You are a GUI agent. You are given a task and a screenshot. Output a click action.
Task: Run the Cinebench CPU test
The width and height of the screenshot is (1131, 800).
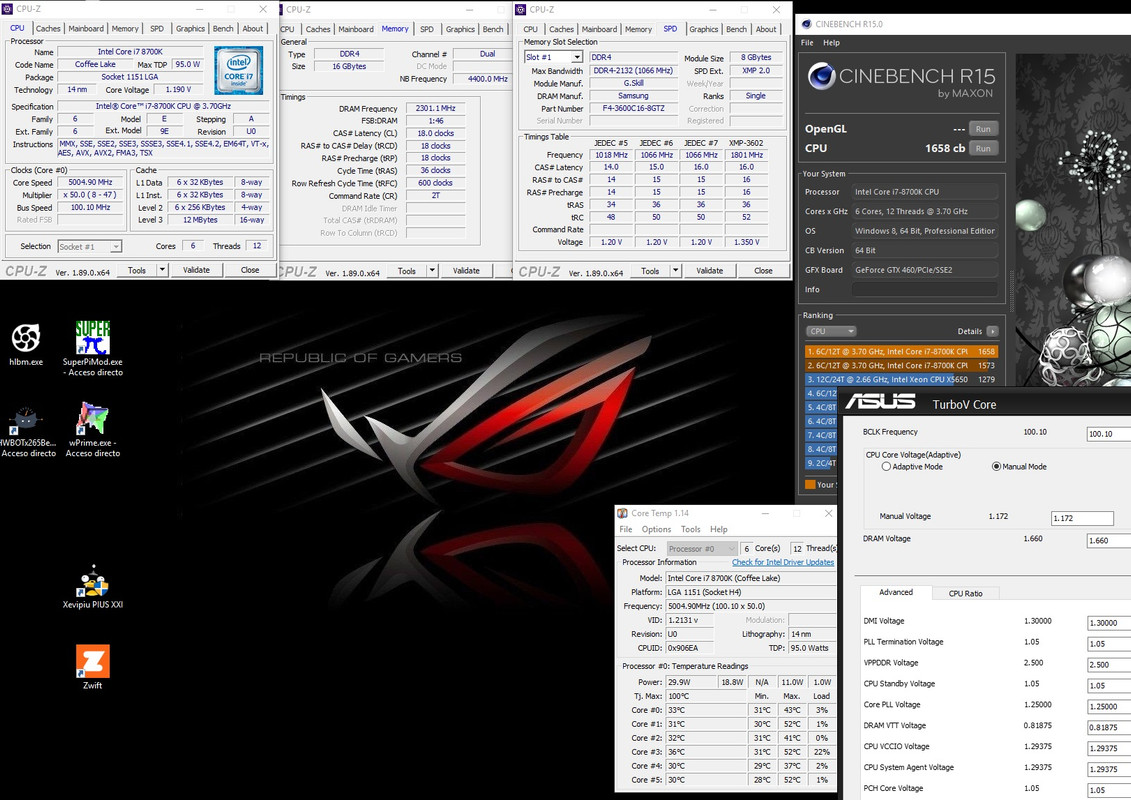coord(983,148)
